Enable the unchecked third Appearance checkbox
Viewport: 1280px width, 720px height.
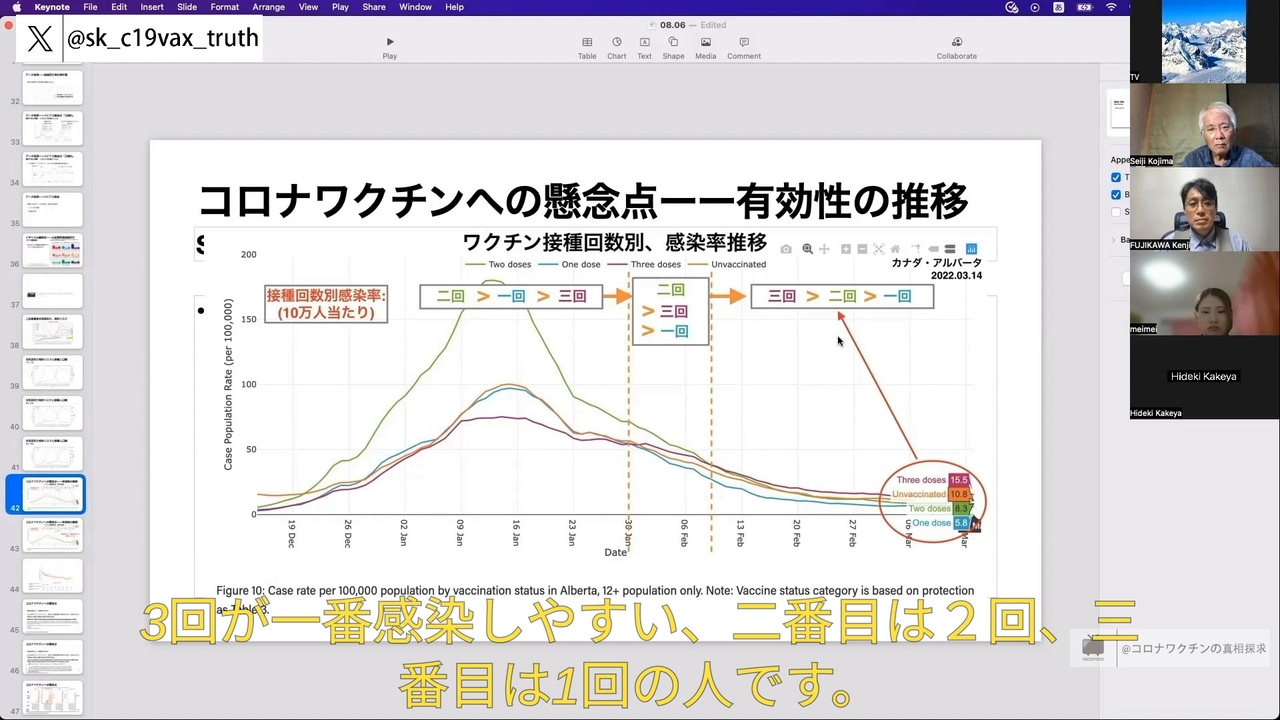[1116, 212]
